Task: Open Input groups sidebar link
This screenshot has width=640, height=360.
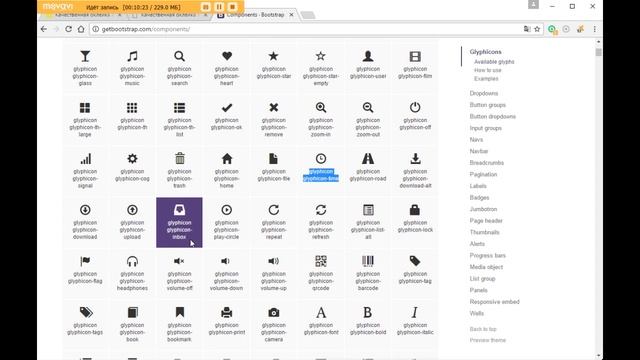Action: [x=485, y=128]
